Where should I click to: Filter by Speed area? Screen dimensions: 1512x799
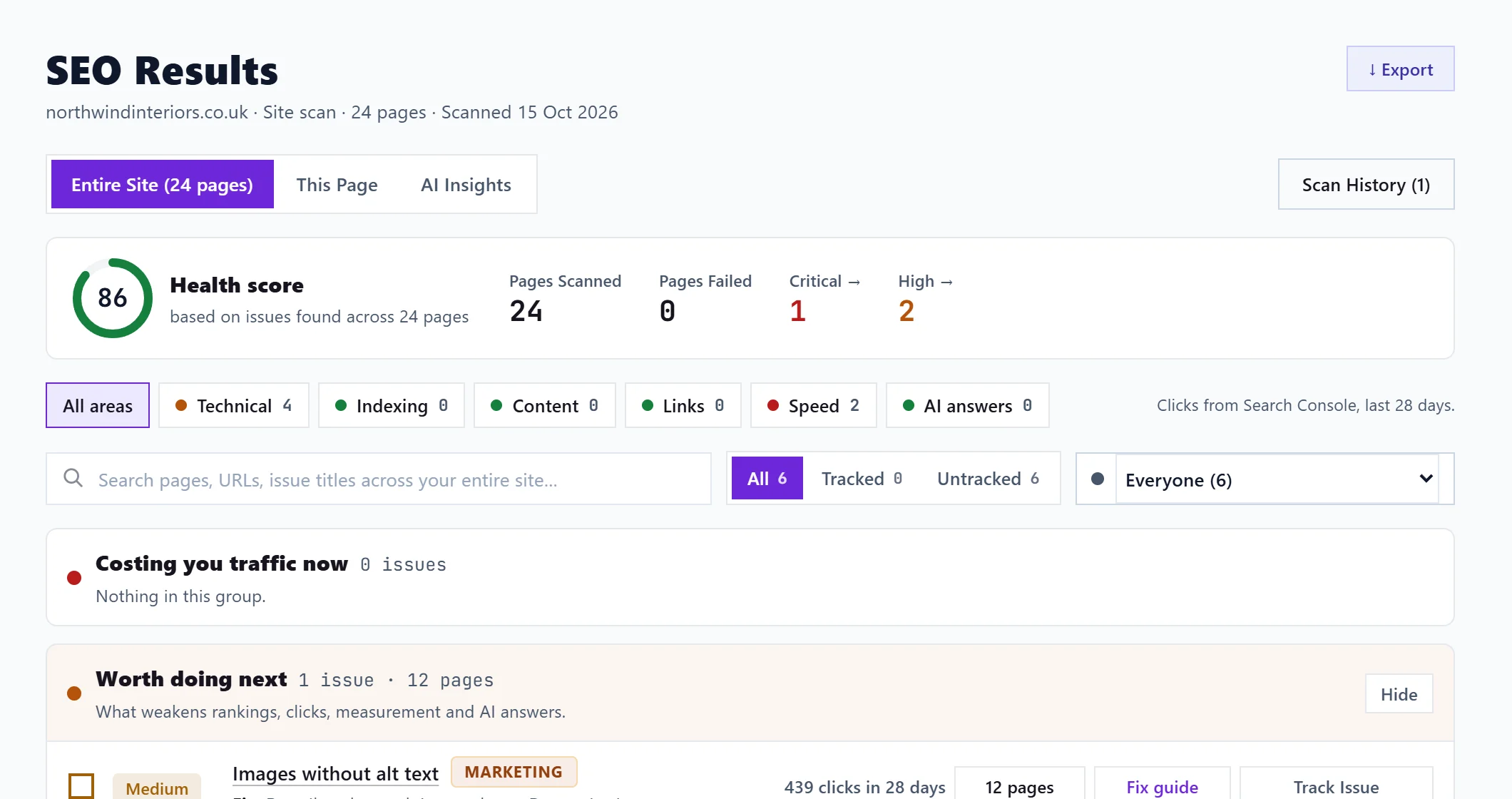point(814,405)
